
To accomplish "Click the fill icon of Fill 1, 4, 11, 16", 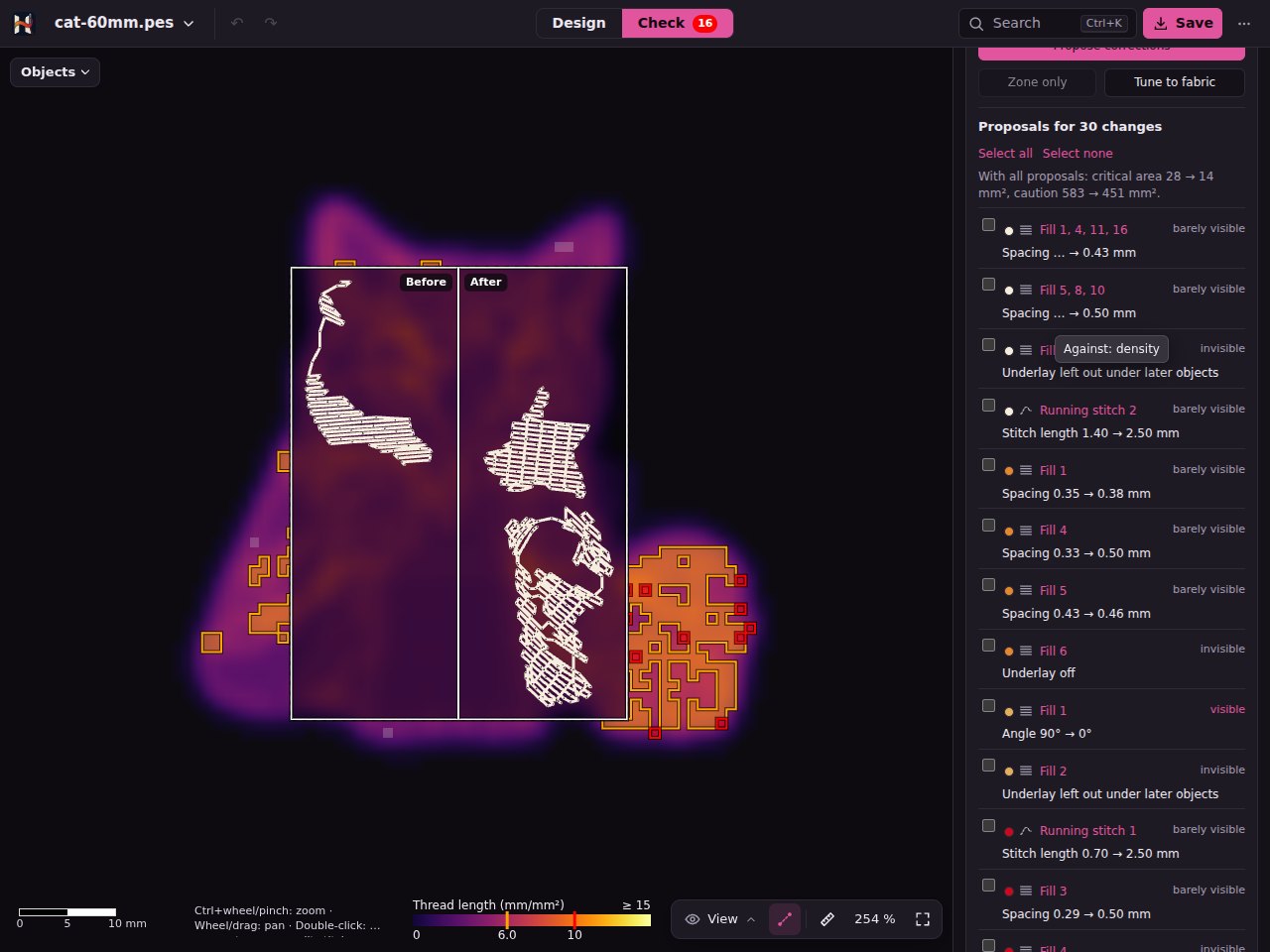I will click(1026, 230).
